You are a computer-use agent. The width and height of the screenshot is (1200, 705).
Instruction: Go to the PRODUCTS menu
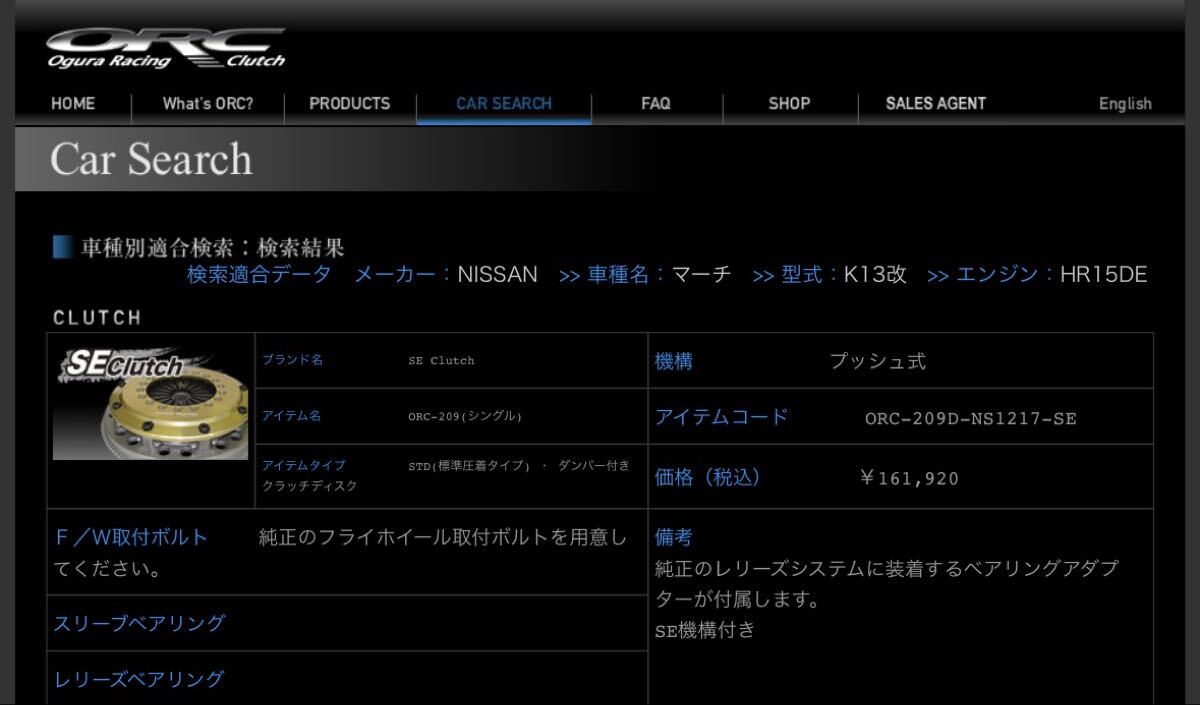point(350,103)
